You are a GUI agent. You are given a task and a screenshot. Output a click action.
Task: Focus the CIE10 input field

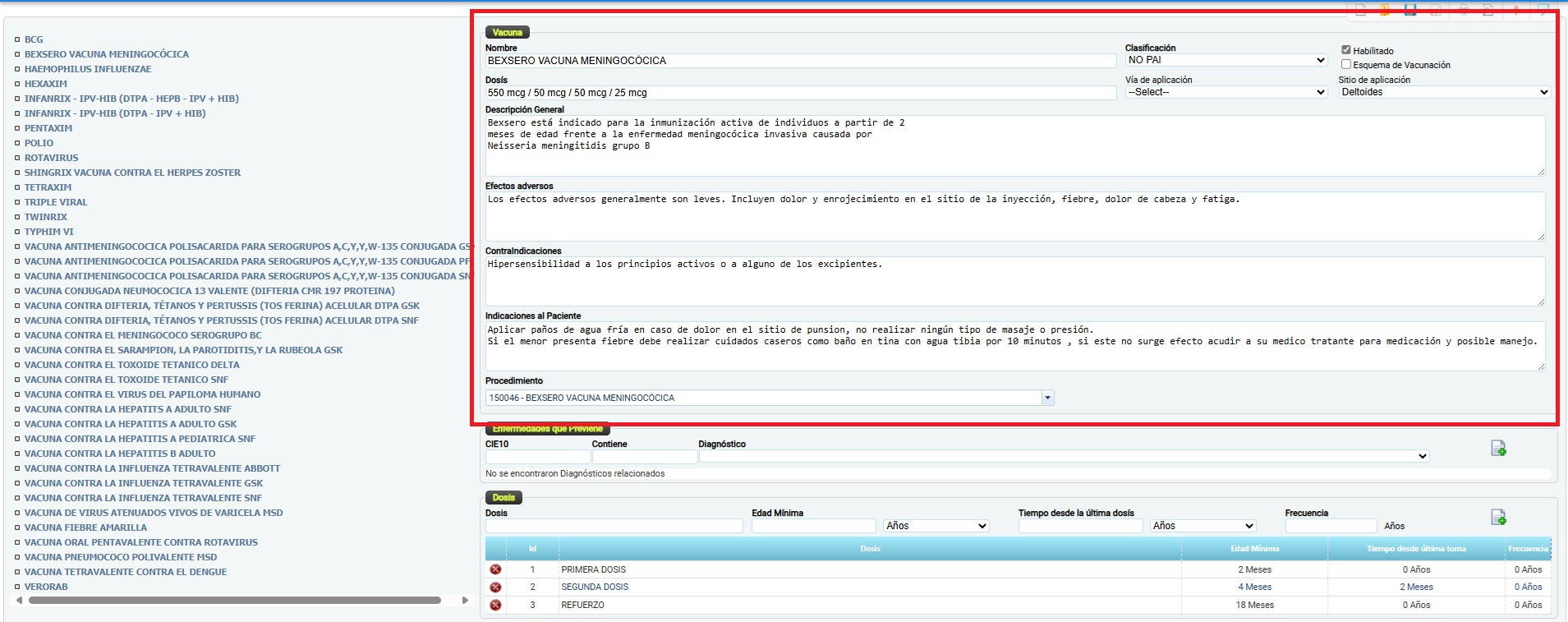538,456
